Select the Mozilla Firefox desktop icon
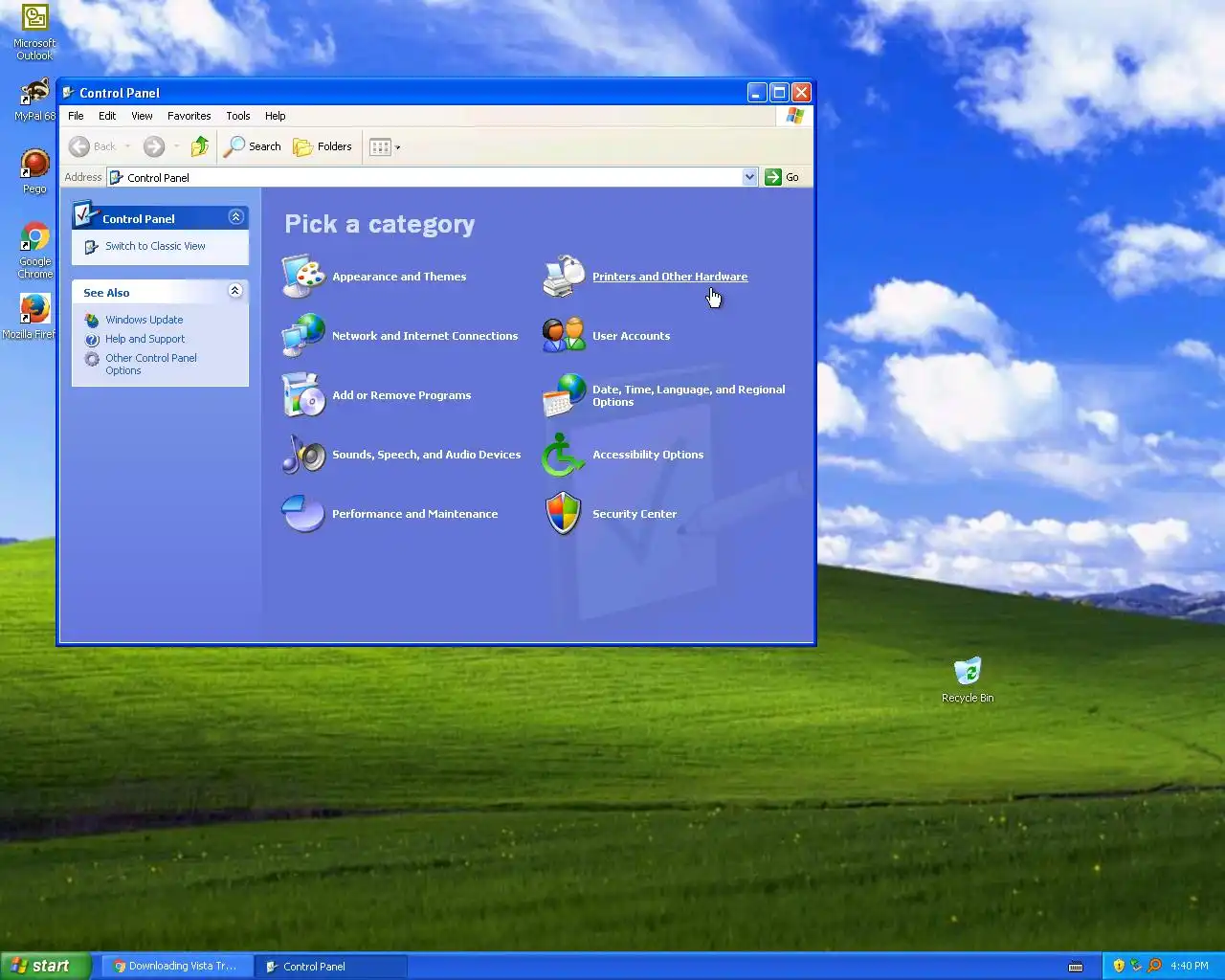 point(31,317)
